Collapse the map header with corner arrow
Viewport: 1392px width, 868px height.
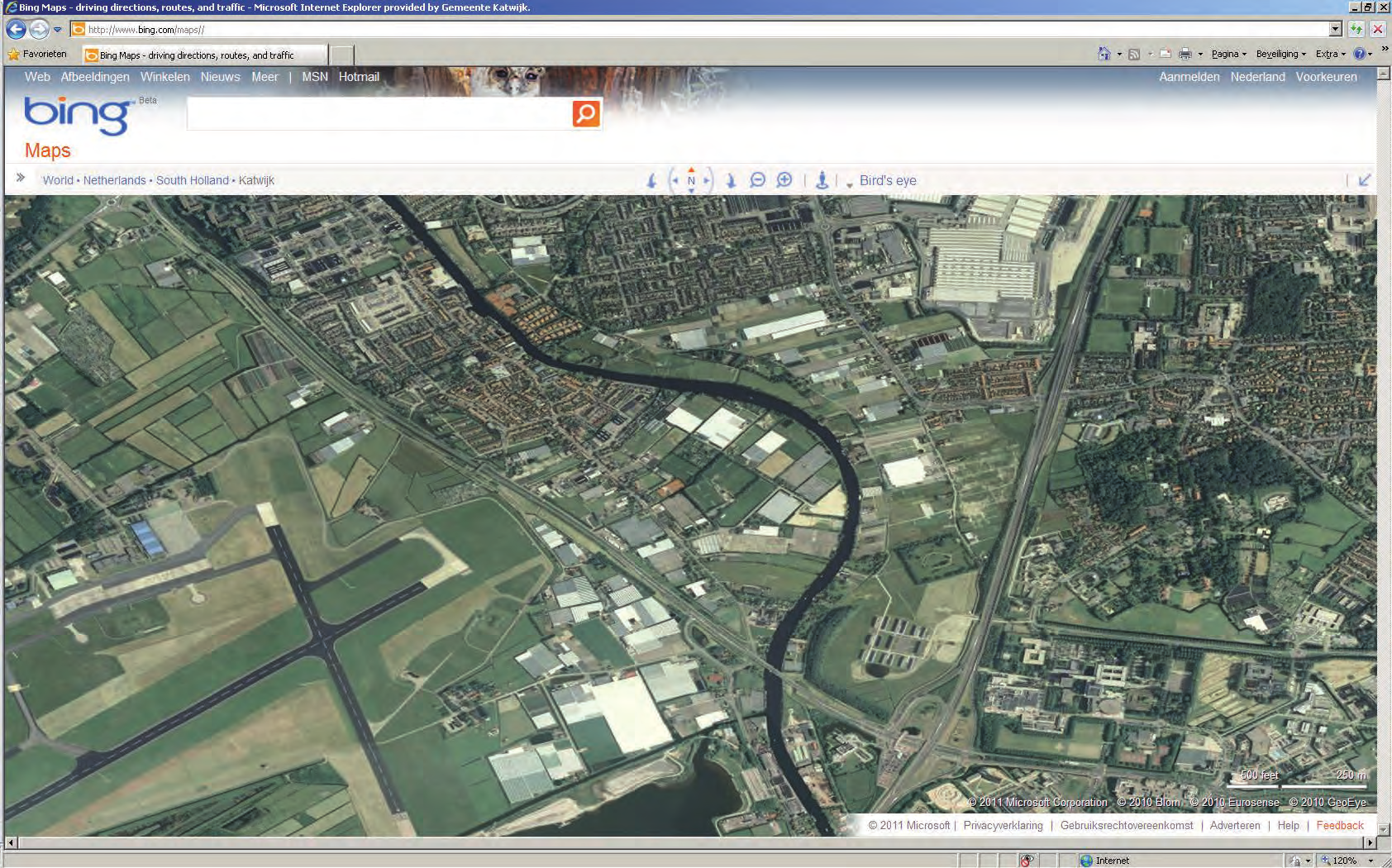click(x=1365, y=179)
